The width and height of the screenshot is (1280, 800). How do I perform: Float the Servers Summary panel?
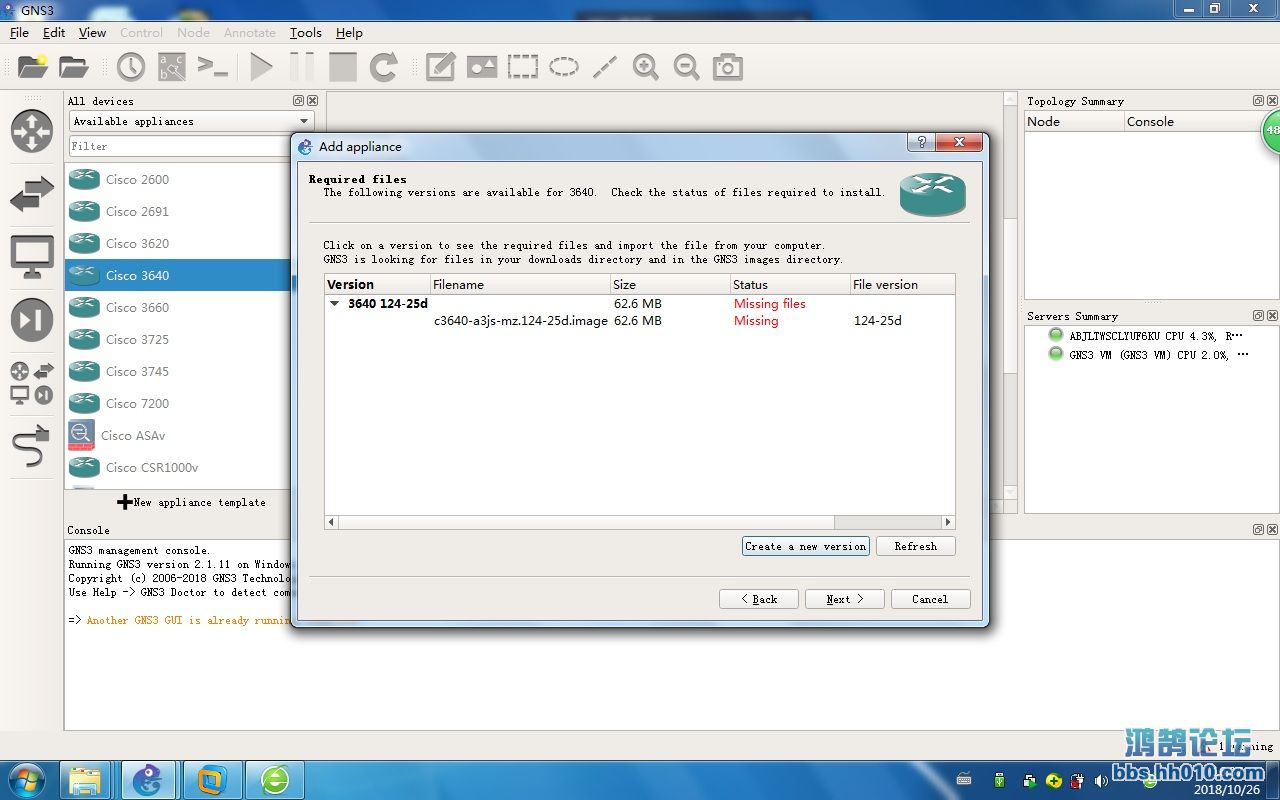pos(1258,316)
